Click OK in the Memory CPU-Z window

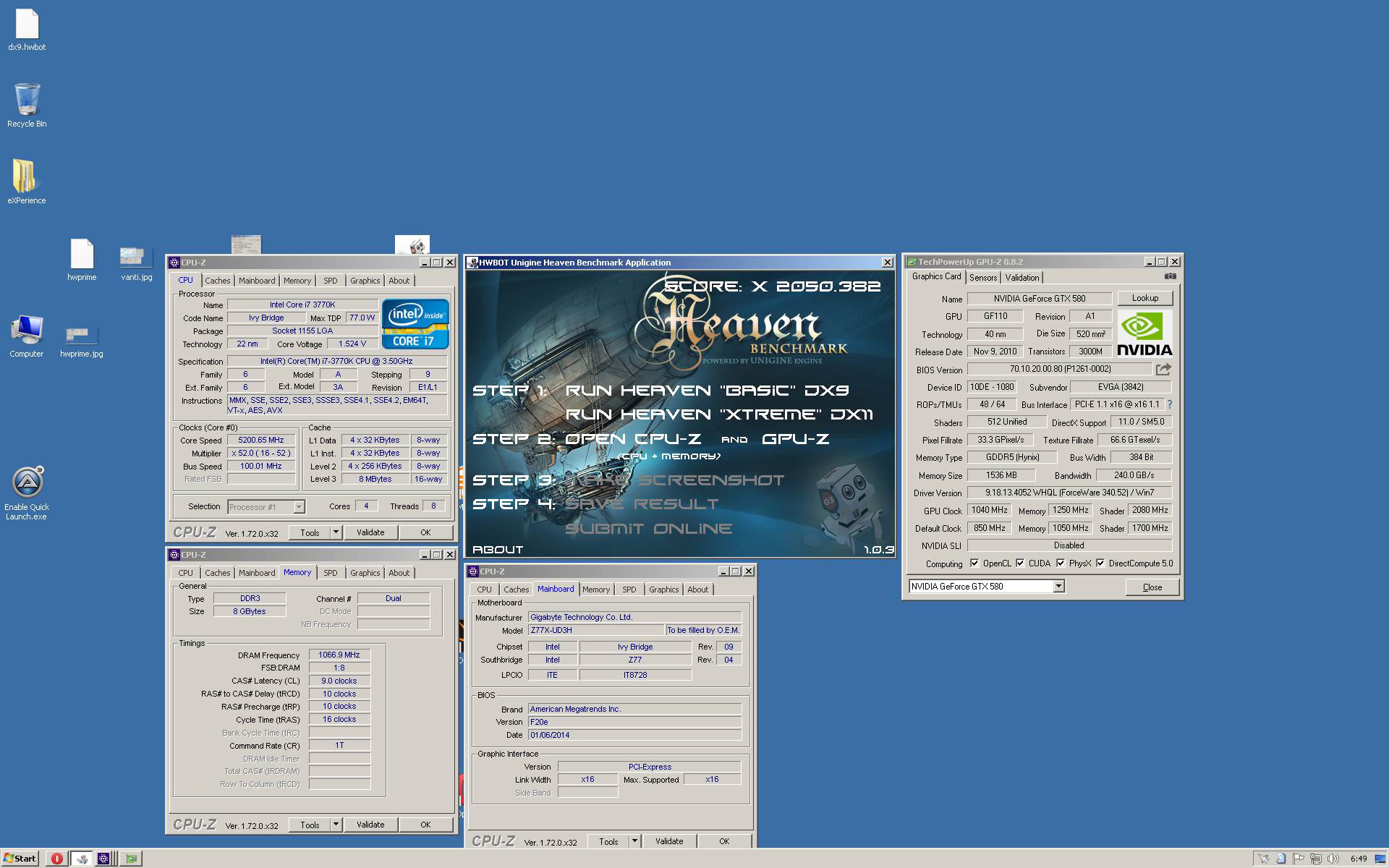coord(425,825)
